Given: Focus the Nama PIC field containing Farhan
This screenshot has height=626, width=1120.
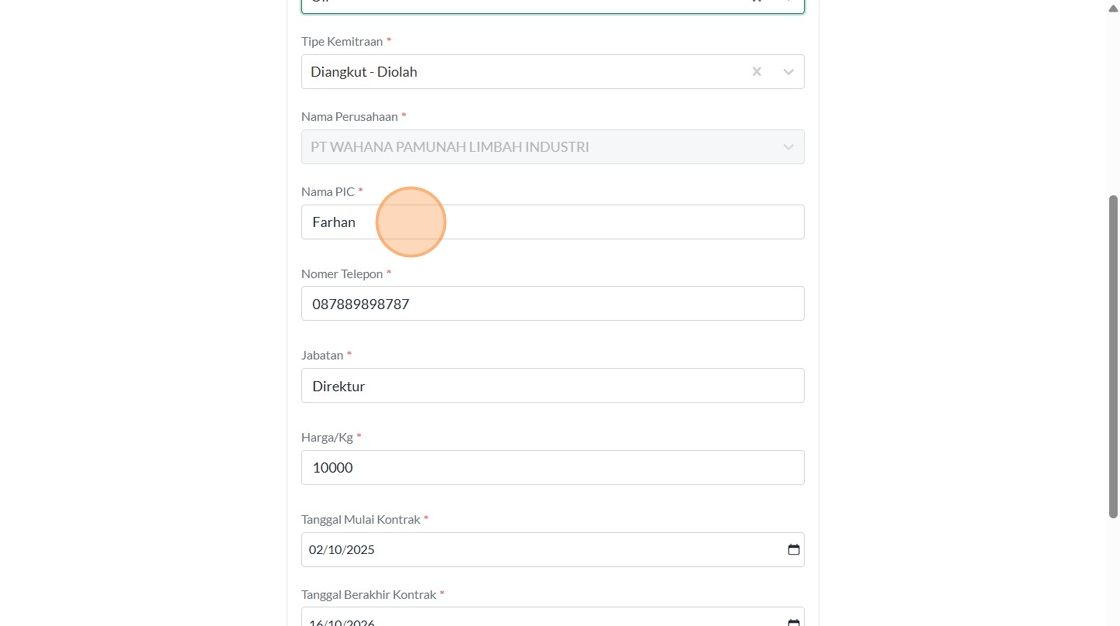Looking at the screenshot, I should (x=552, y=222).
